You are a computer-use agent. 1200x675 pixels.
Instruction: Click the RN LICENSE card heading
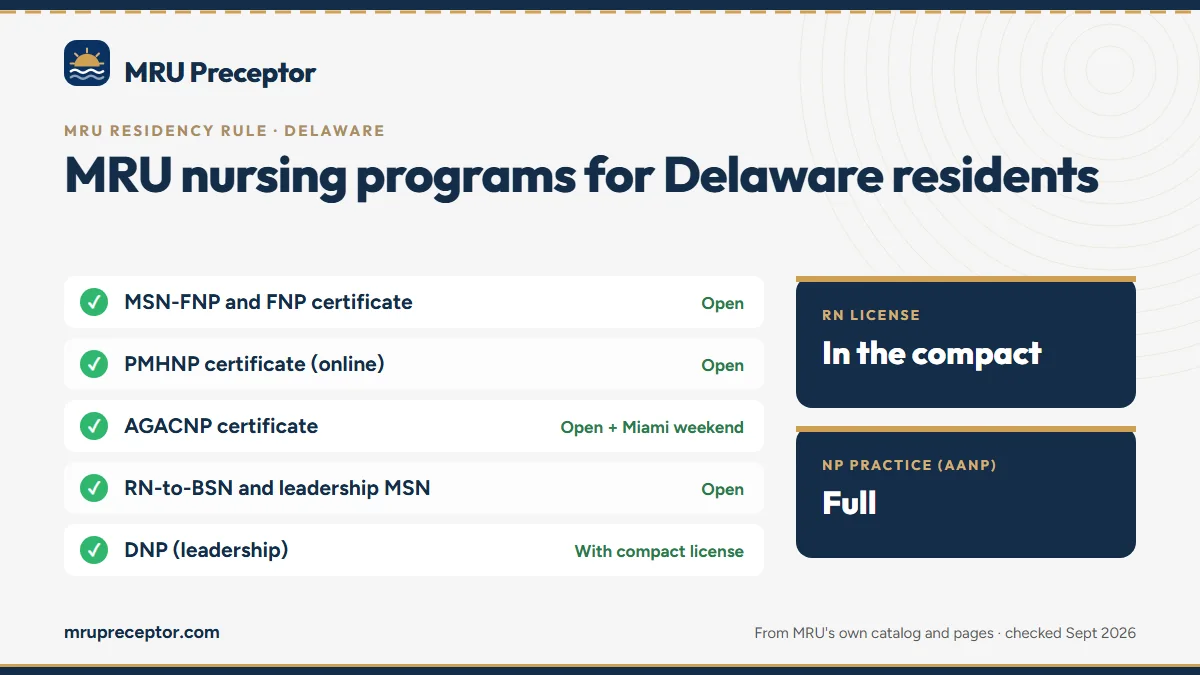tap(871, 315)
